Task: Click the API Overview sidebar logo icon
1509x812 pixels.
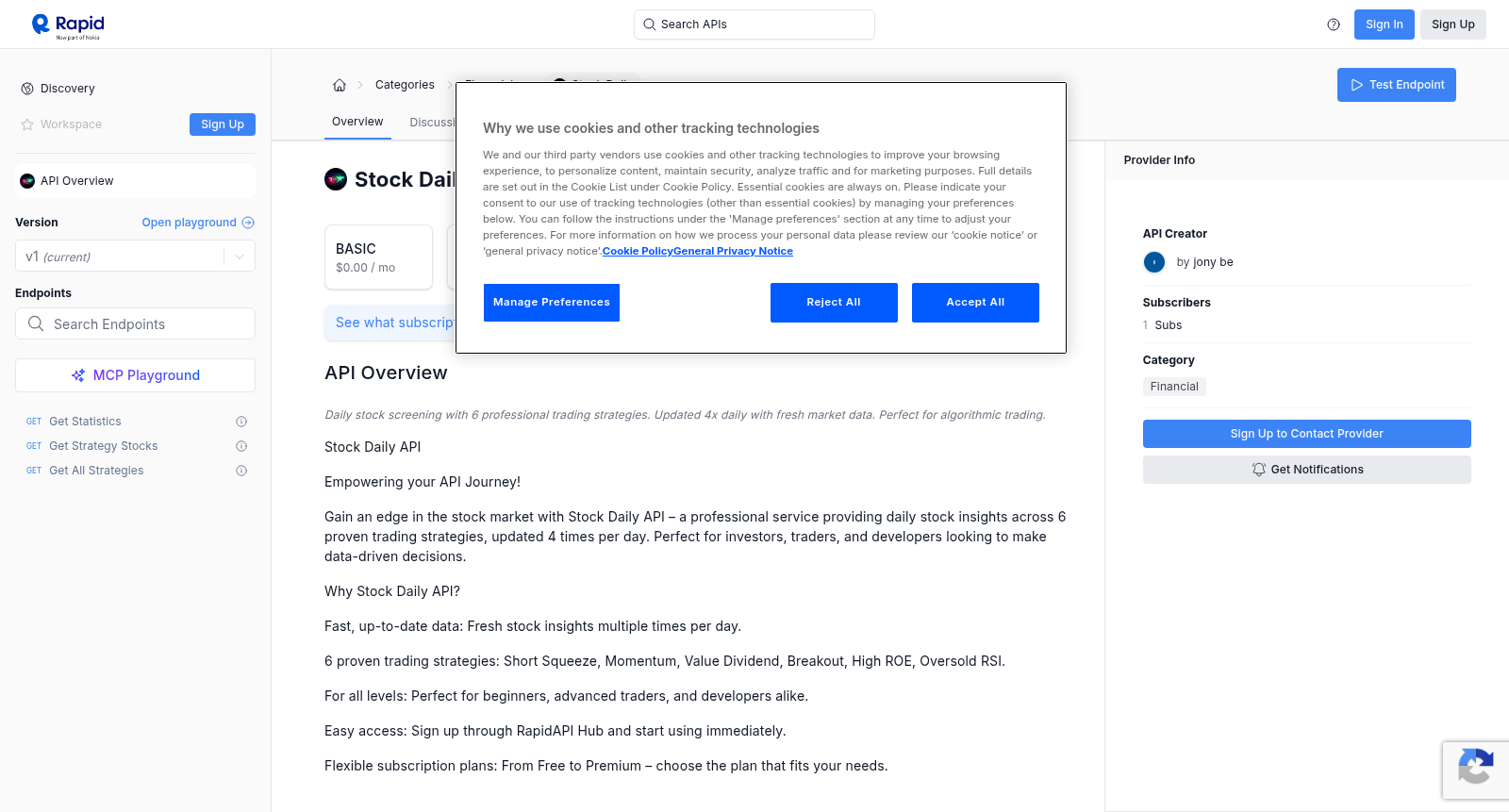Action: point(27,181)
